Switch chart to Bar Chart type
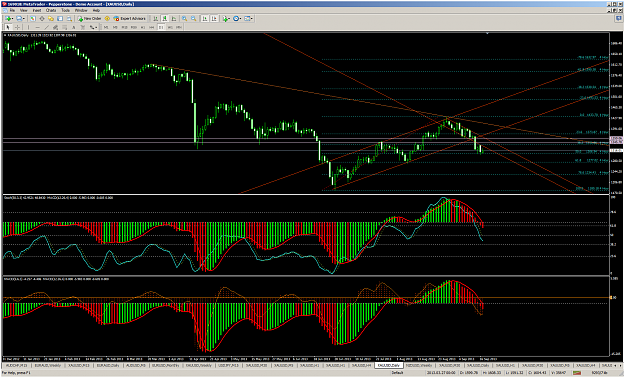 point(155,18)
